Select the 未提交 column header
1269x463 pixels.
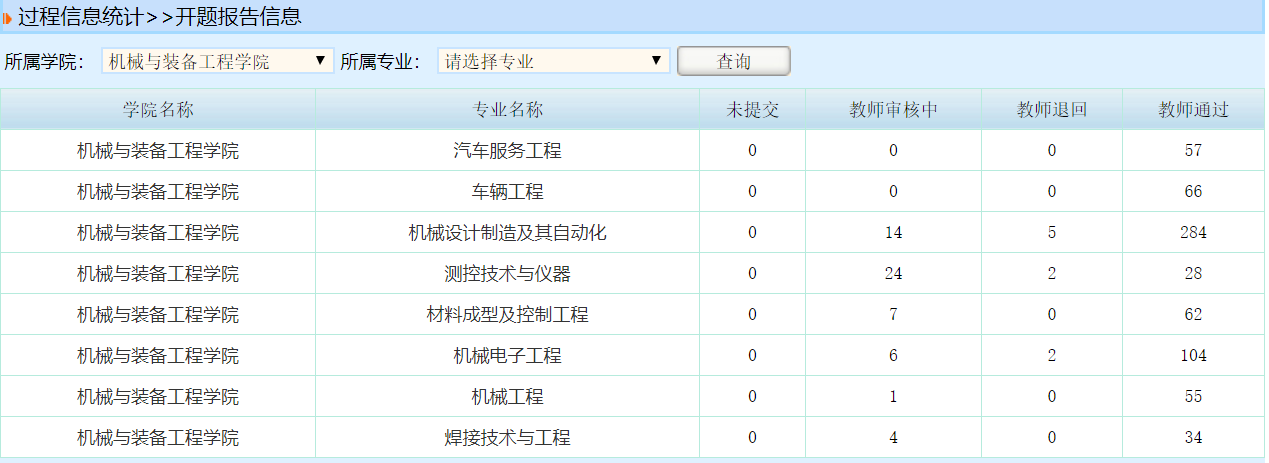click(x=752, y=110)
